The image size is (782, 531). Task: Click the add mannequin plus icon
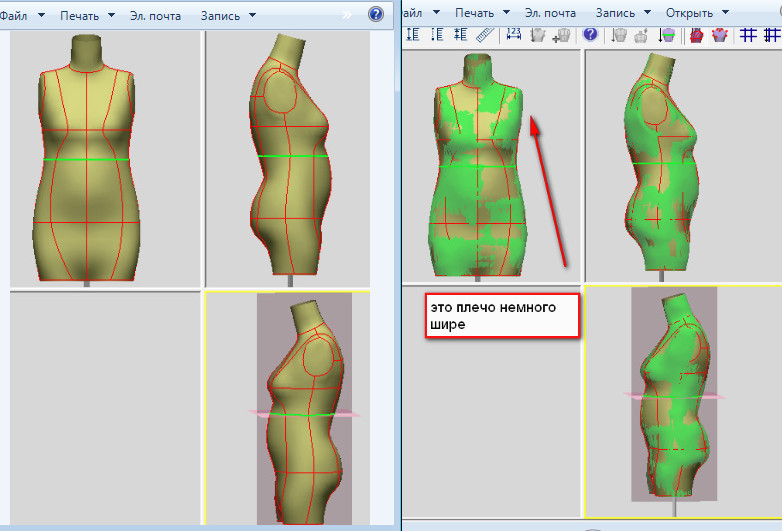tap(562, 35)
